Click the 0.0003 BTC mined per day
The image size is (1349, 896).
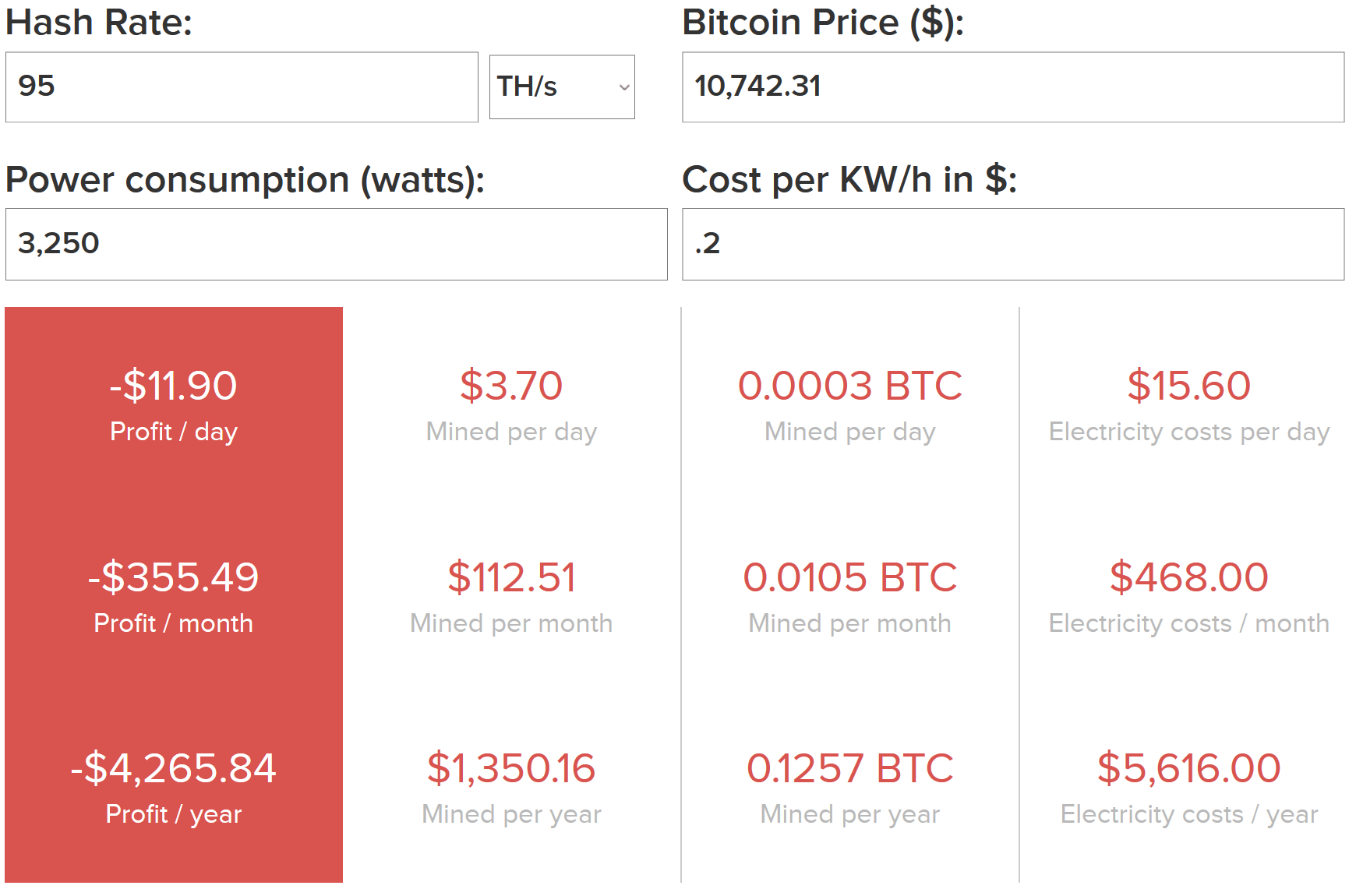(850, 386)
